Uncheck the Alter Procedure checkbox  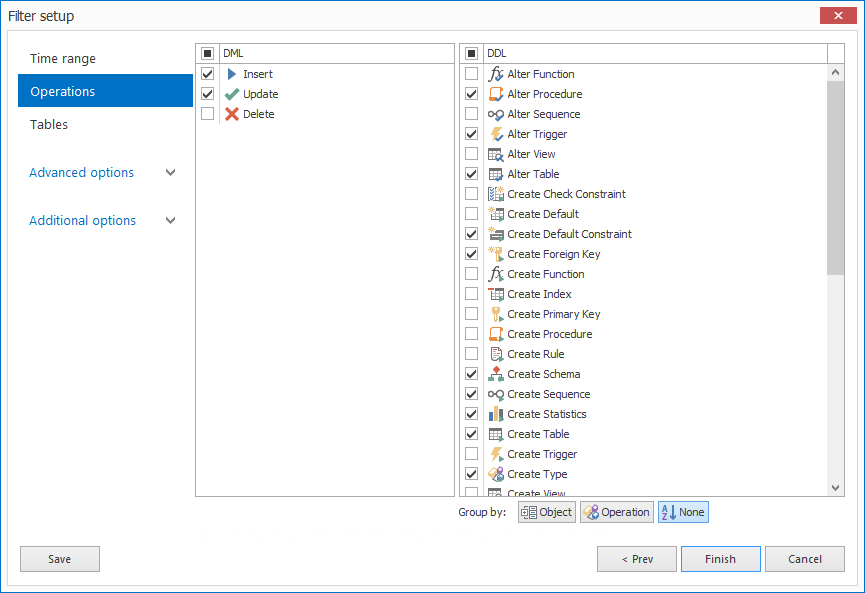coord(472,94)
